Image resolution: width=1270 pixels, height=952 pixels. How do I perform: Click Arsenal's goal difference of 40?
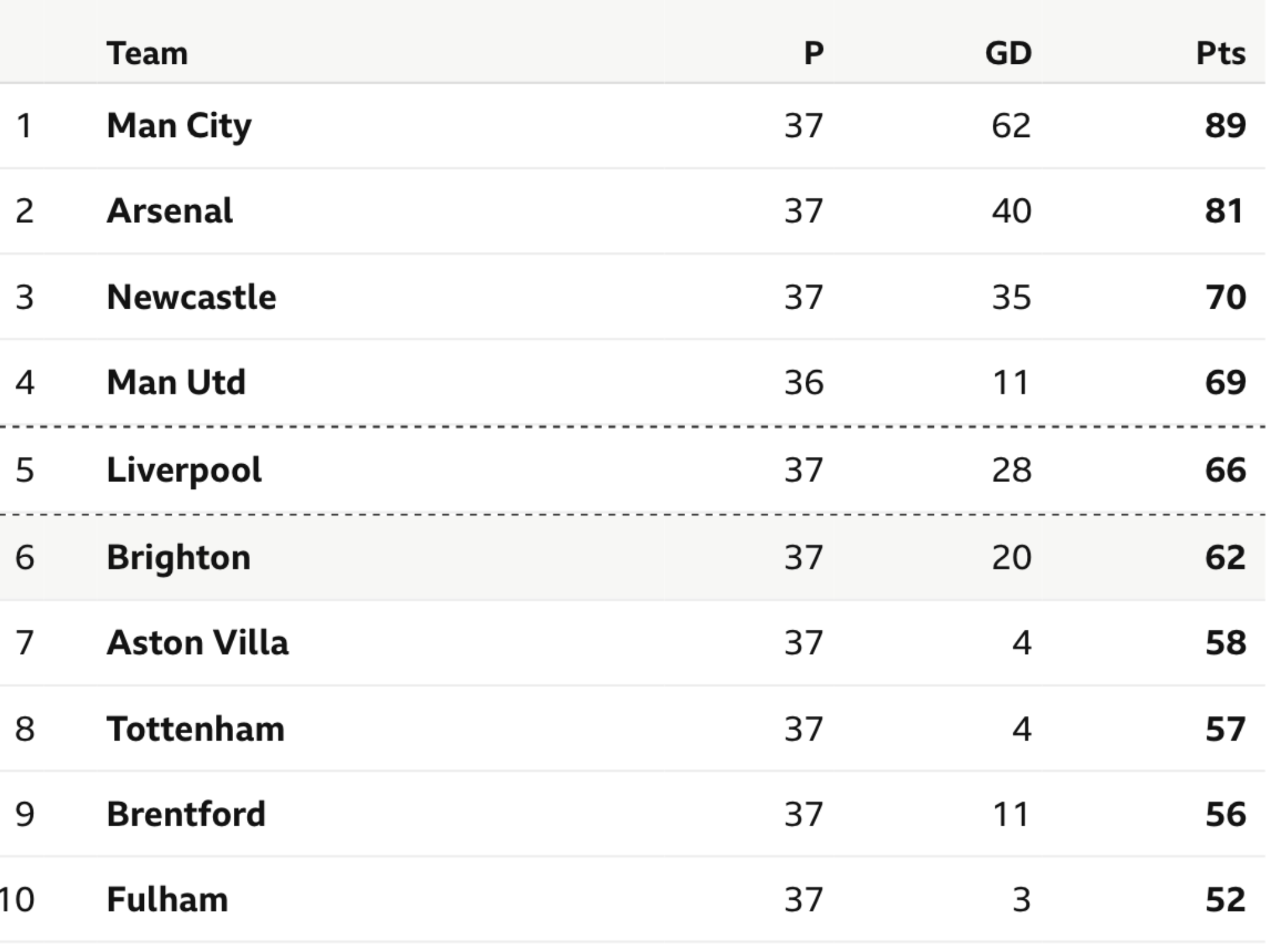coord(1011,211)
